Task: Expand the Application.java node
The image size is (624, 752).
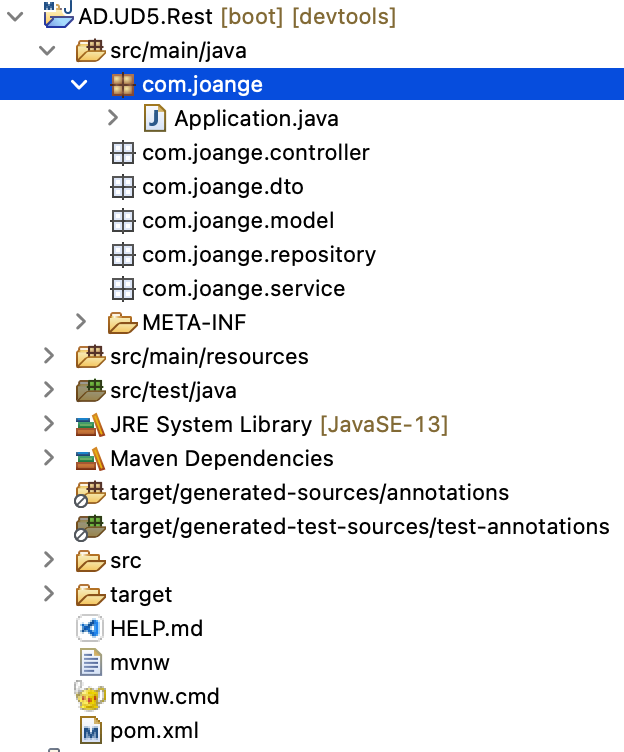Action: [x=113, y=119]
